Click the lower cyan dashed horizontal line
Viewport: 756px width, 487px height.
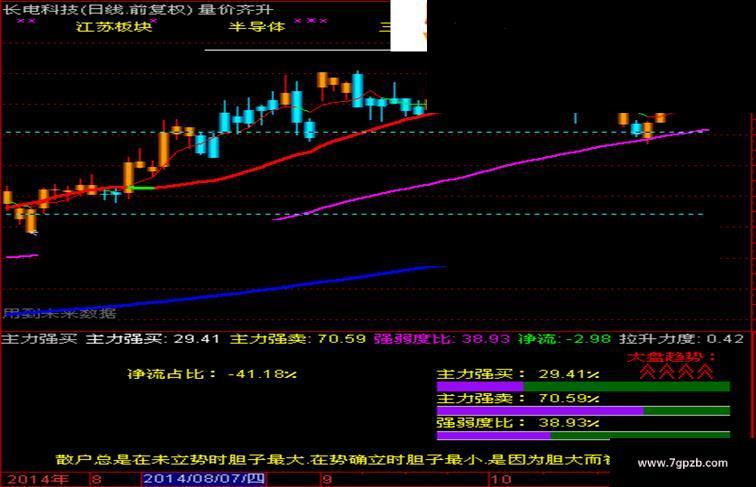(352, 214)
